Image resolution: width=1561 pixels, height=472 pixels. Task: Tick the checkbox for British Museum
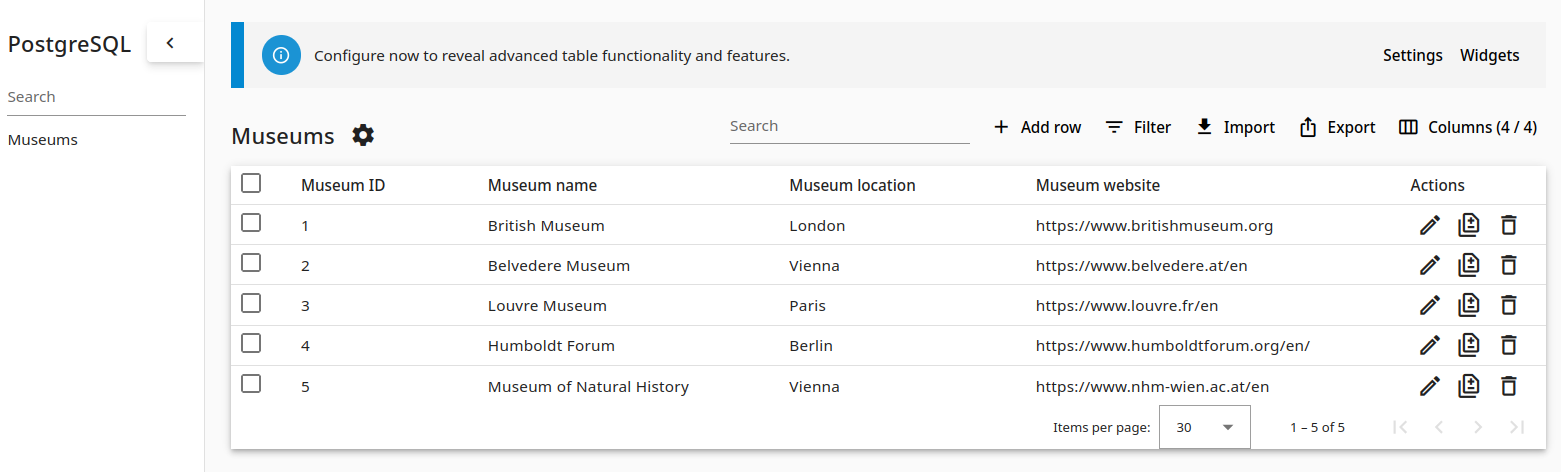point(251,223)
